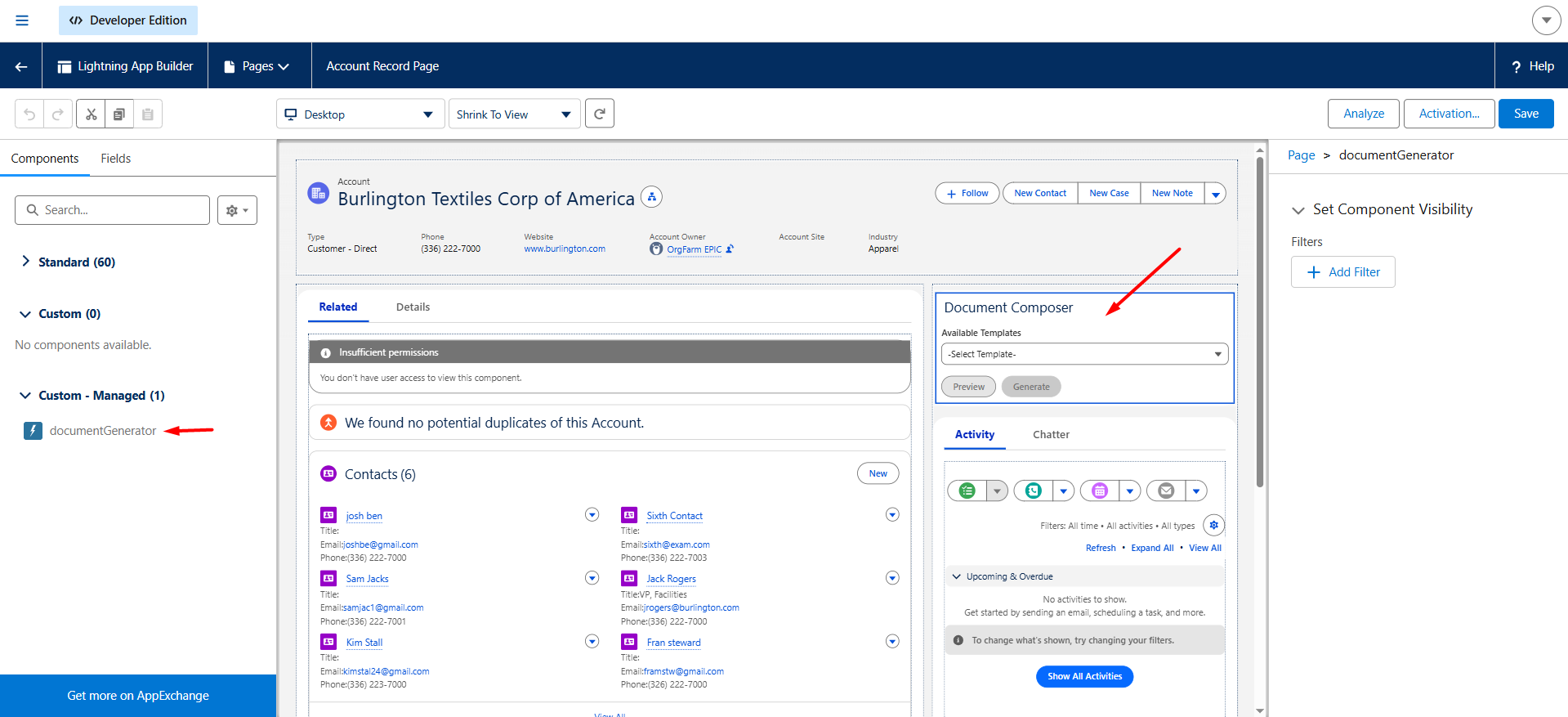Refresh the canvas preview

coord(600,114)
